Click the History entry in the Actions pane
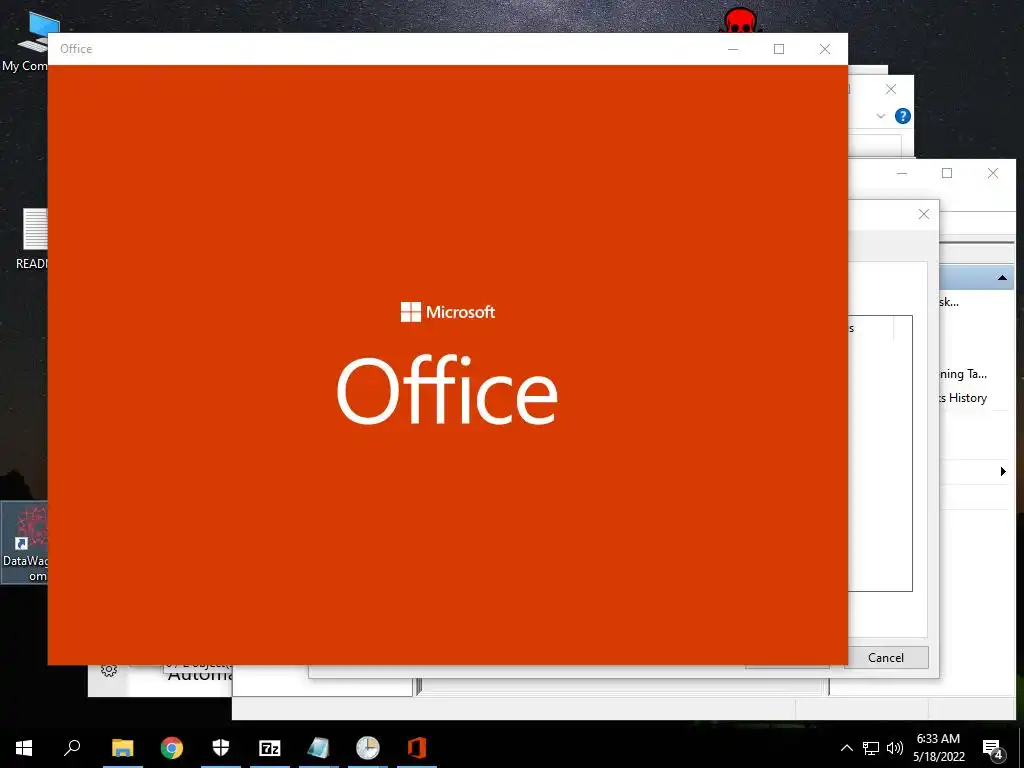The height and width of the screenshot is (768, 1024). tap(963, 398)
